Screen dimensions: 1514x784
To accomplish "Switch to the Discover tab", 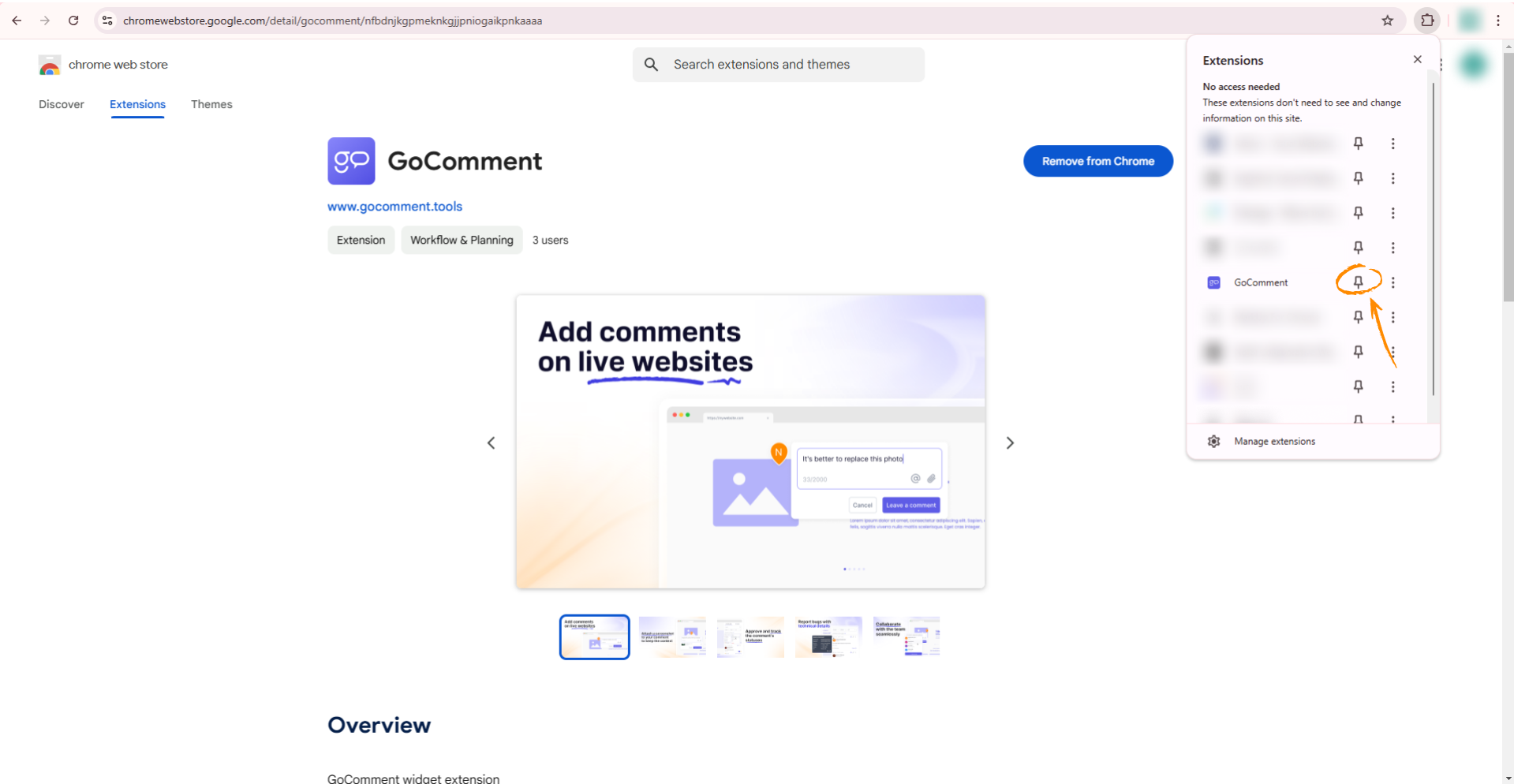I will click(x=62, y=104).
